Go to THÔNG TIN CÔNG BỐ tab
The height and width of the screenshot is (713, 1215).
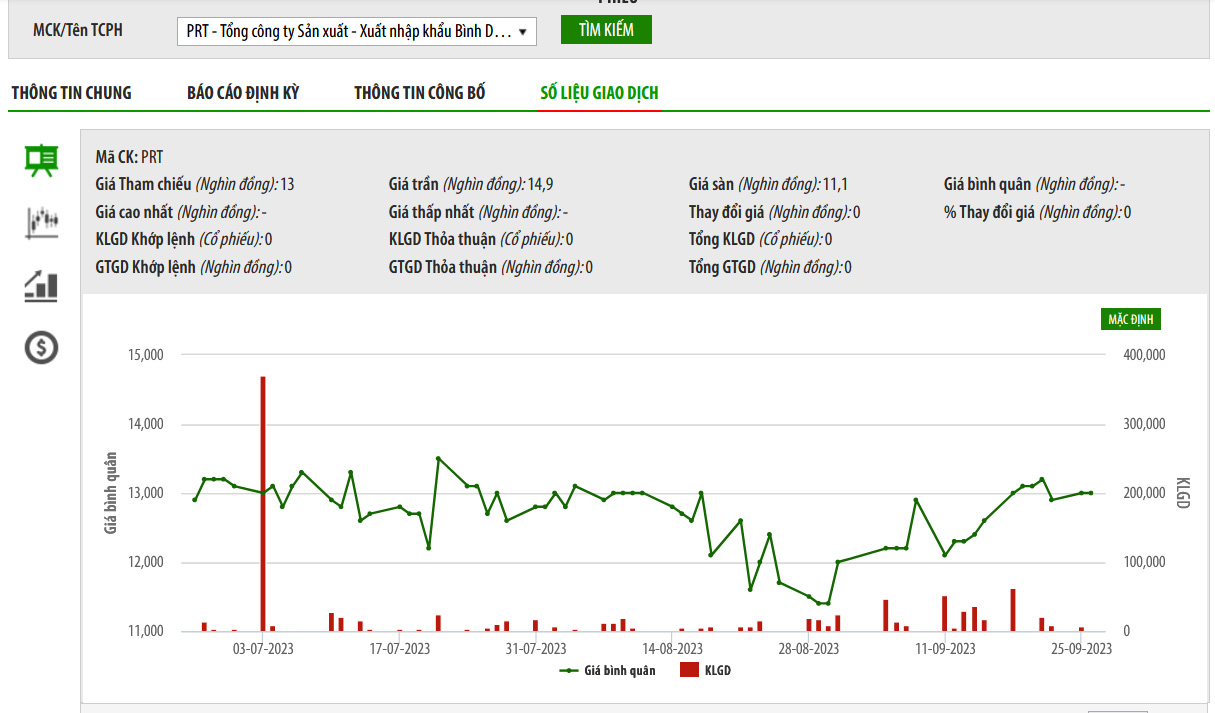(x=420, y=93)
